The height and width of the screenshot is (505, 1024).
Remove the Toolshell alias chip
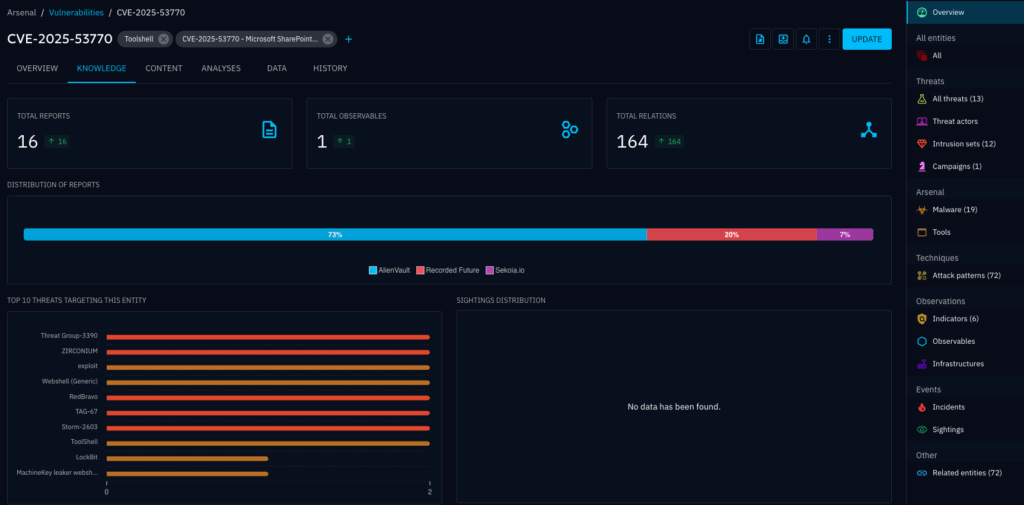163,39
